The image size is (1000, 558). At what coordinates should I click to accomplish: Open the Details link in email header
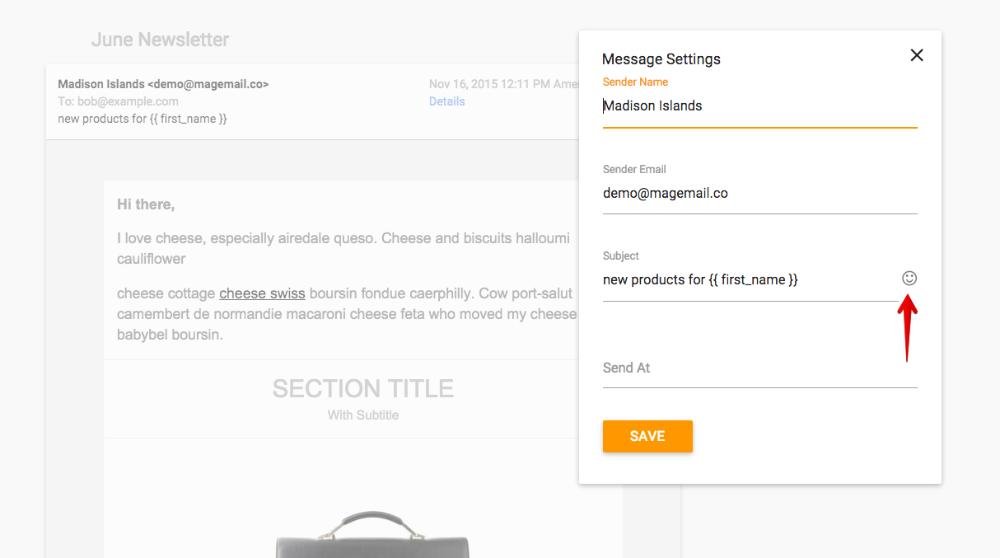point(447,101)
